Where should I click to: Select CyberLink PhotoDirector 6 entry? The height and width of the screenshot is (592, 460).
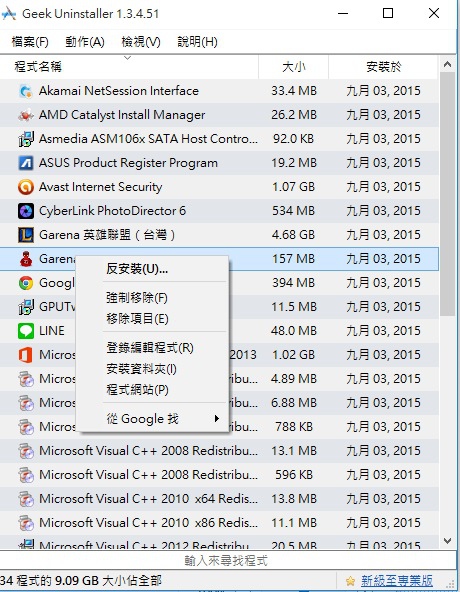coord(219,211)
